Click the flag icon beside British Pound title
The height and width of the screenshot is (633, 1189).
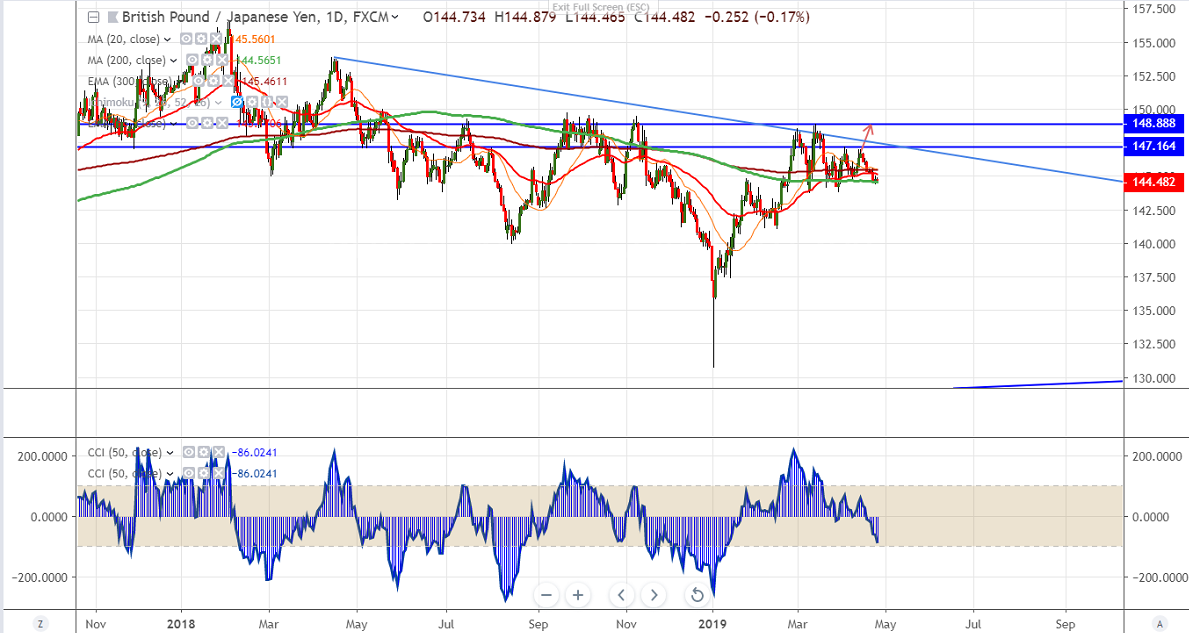(x=112, y=17)
